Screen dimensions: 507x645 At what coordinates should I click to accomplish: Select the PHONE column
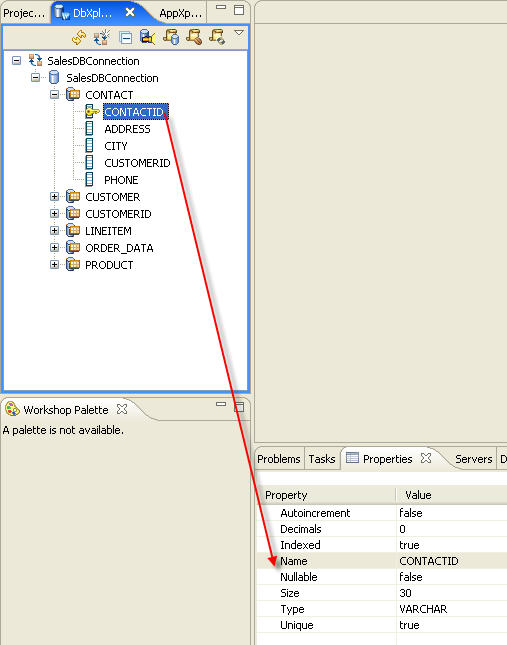pyautogui.click(x=121, y=180)
